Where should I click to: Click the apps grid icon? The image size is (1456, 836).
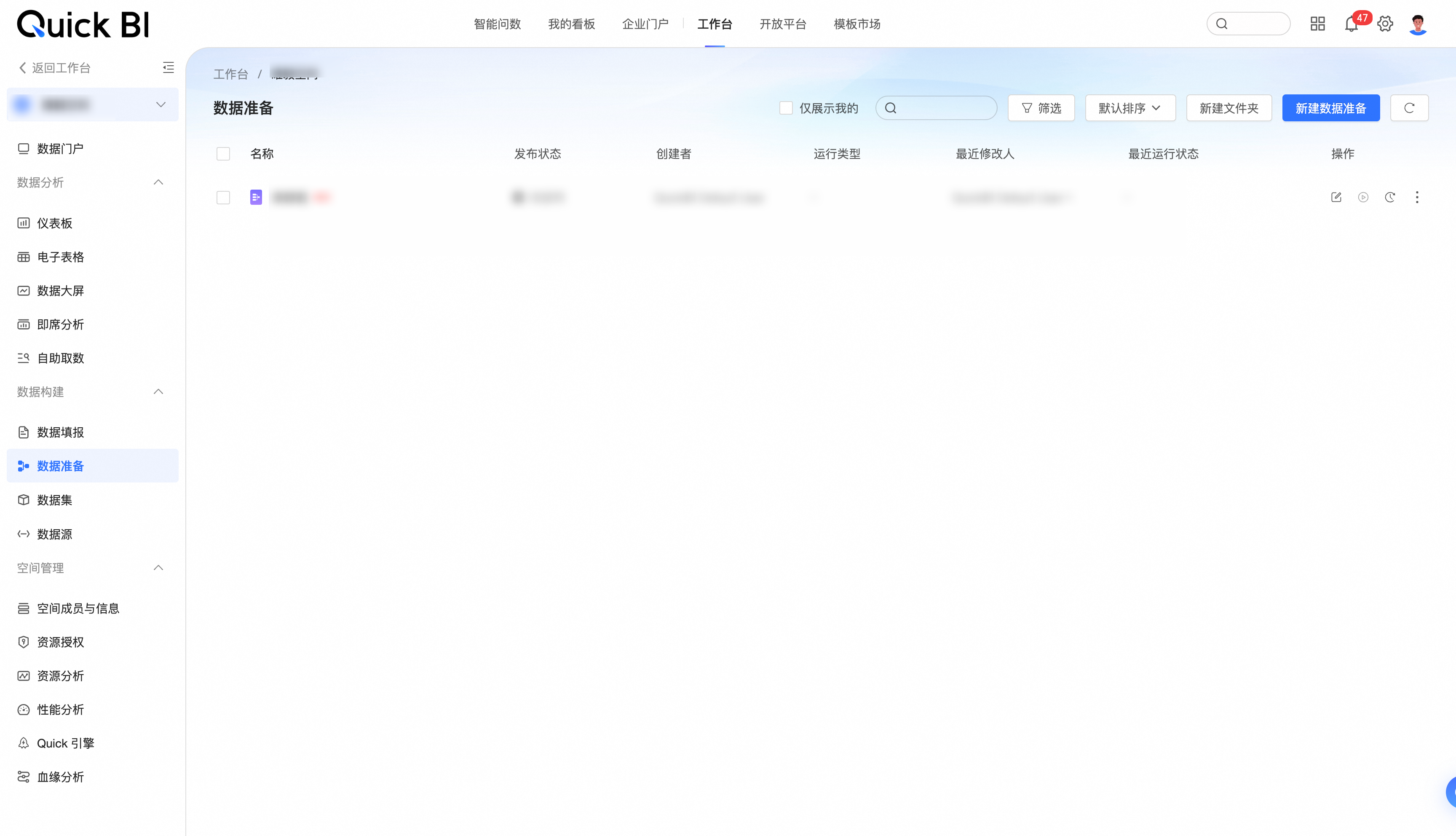[x=1318, y=24]
